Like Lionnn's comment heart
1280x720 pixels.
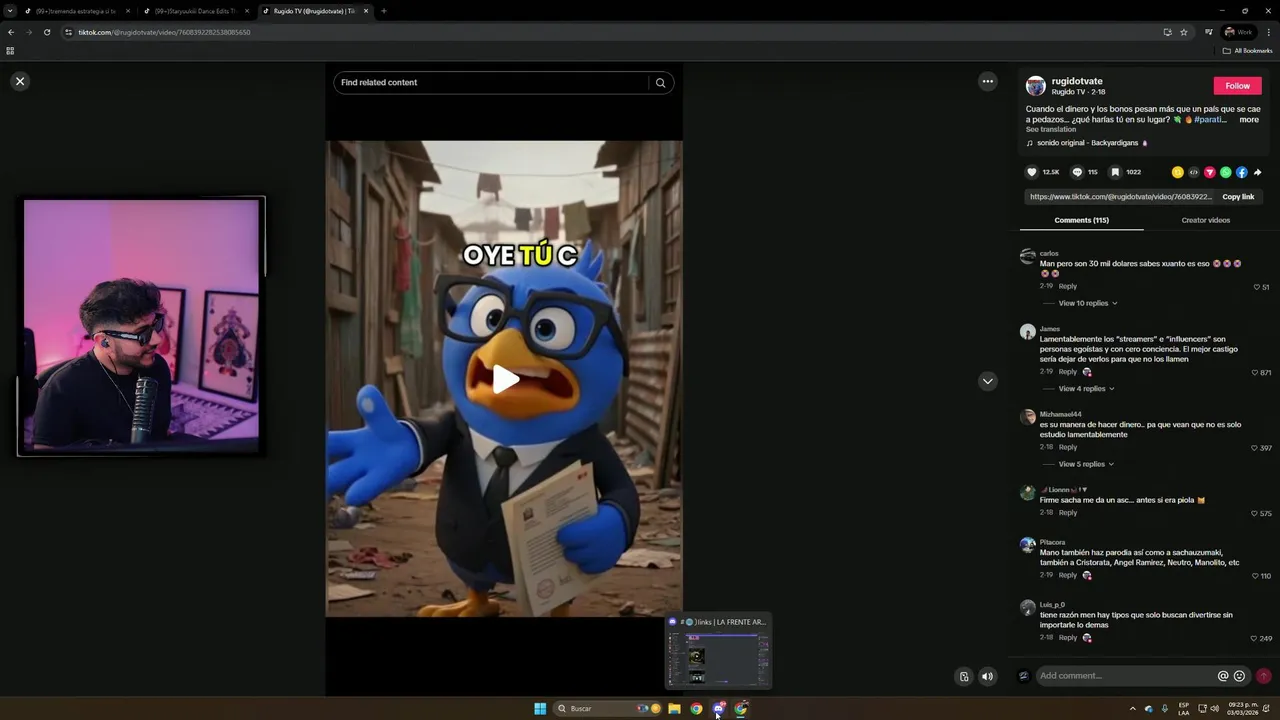[1256, 513]
